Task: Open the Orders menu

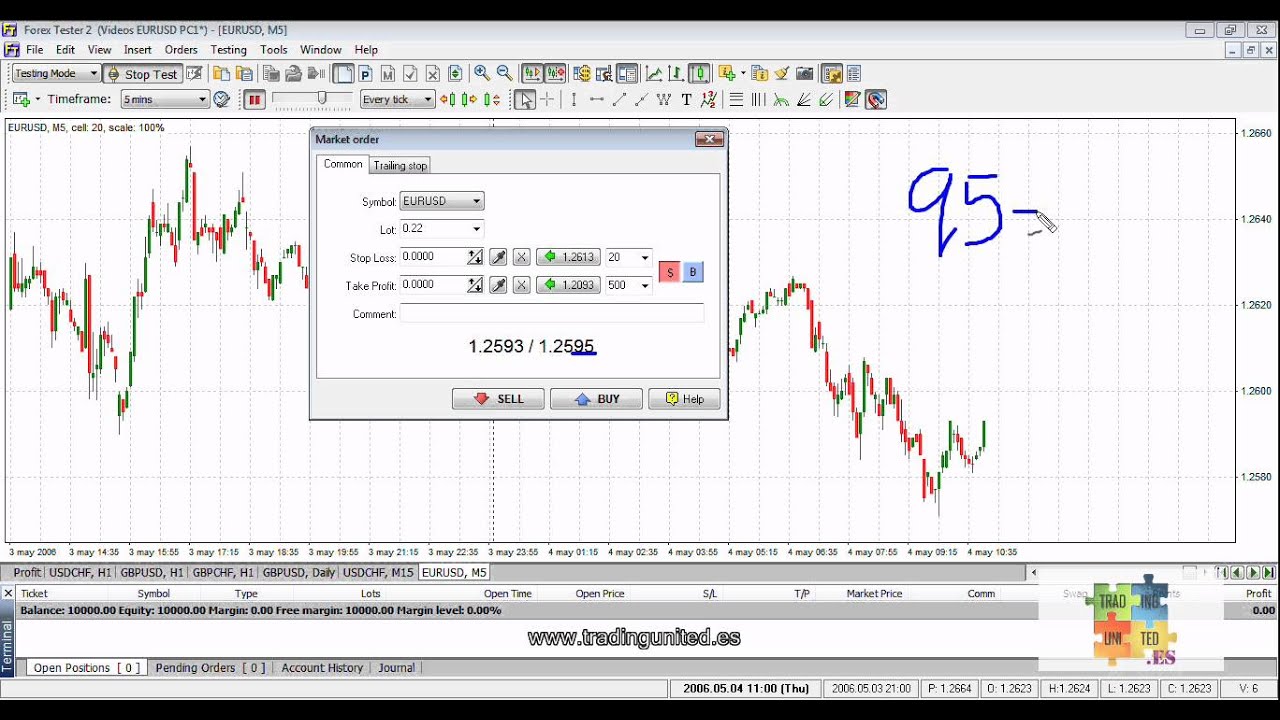Action: pyautogui.click(x=181, y=49)
